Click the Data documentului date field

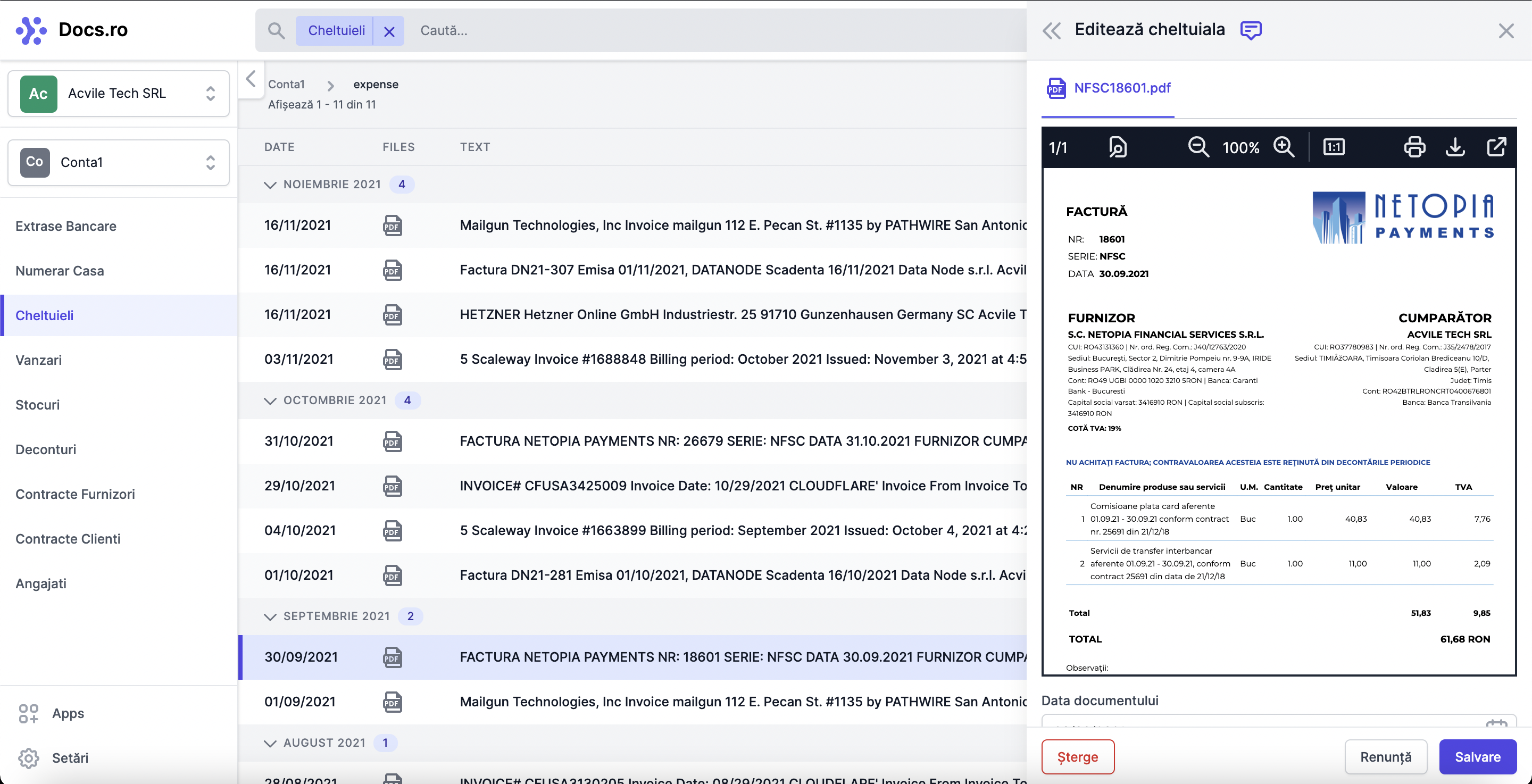(x=1279, y=722)
